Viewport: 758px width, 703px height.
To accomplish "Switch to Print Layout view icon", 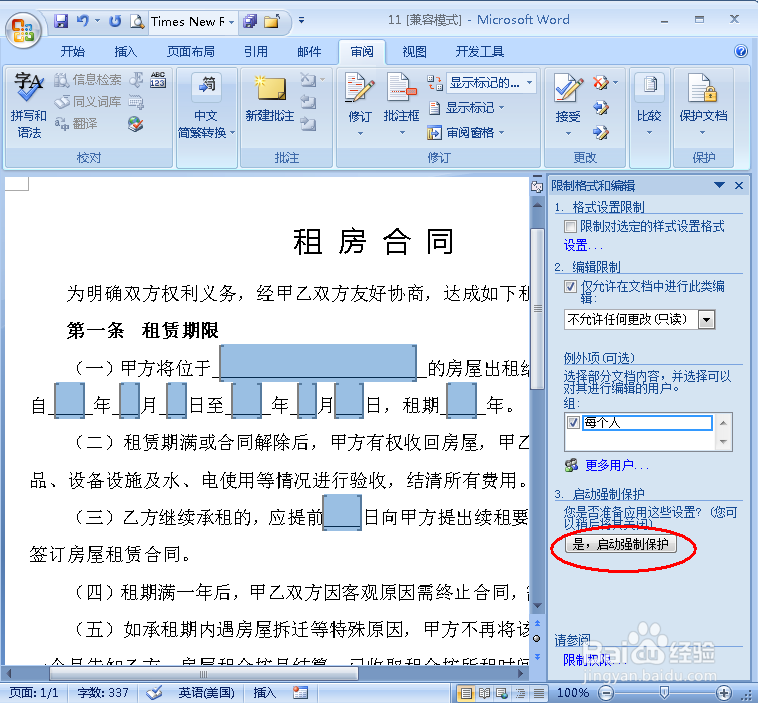I will [x=466, y=693].
